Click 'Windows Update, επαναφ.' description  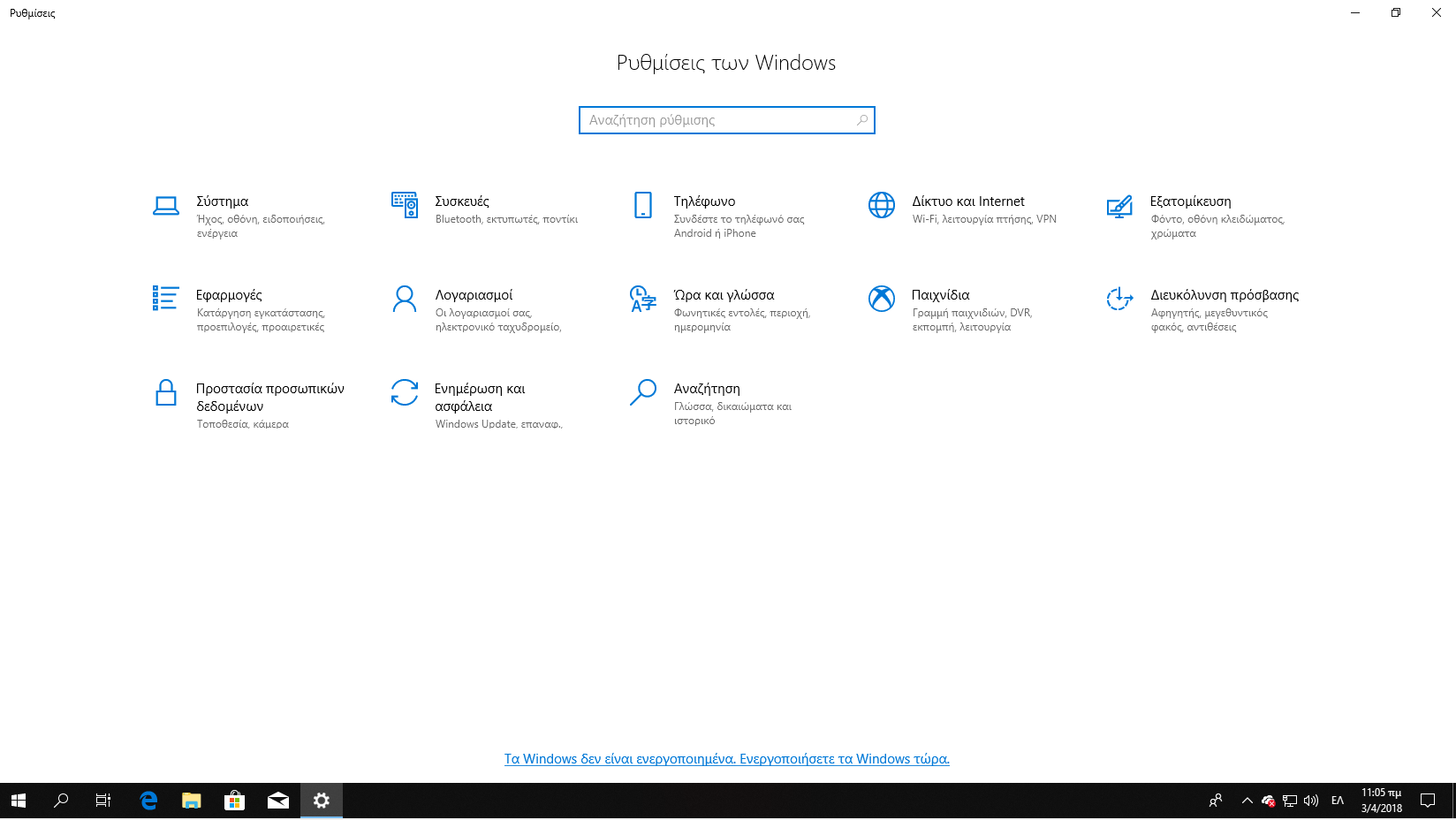point(499,424)
